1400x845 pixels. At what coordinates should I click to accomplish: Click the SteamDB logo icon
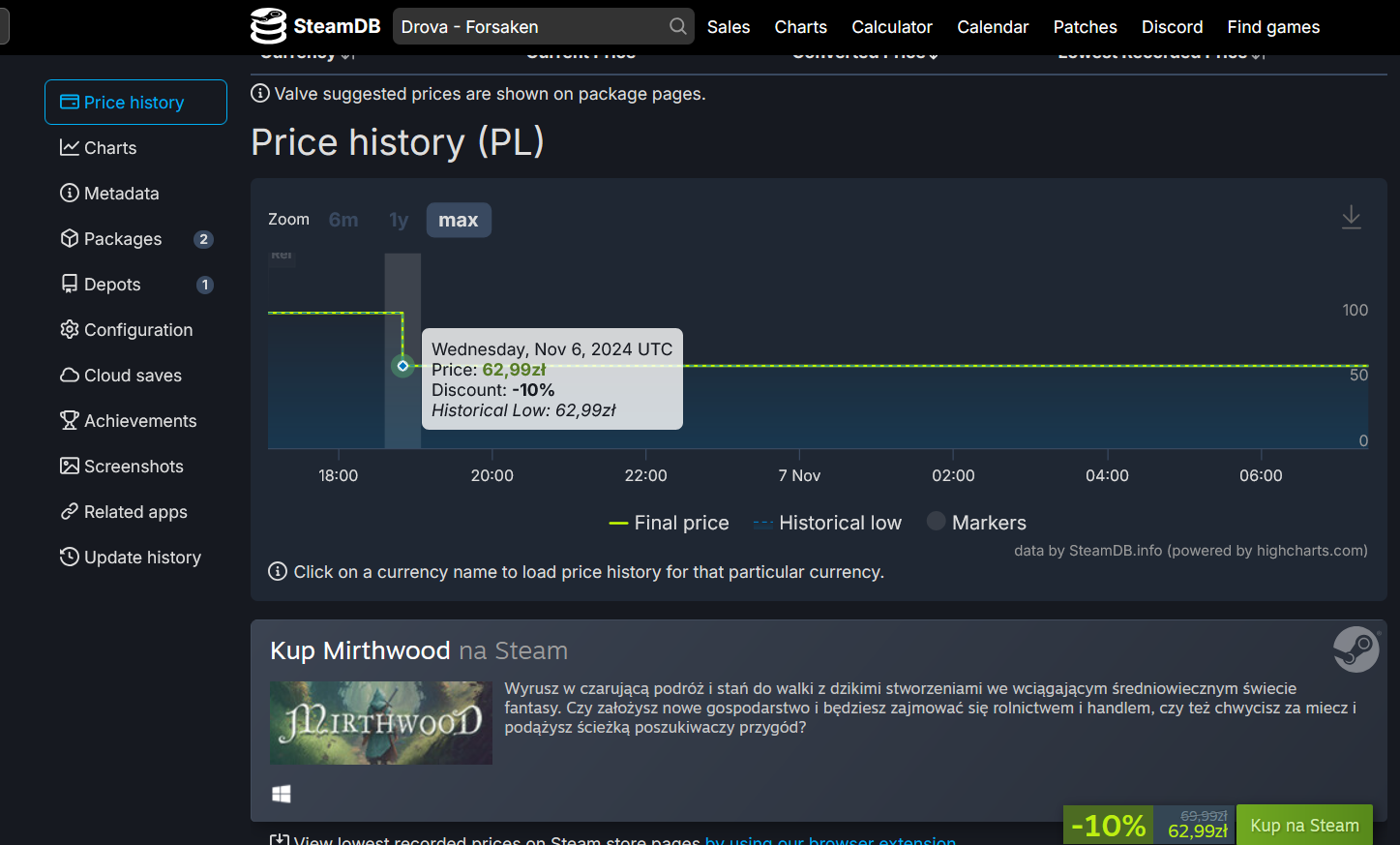pos(269,26)
